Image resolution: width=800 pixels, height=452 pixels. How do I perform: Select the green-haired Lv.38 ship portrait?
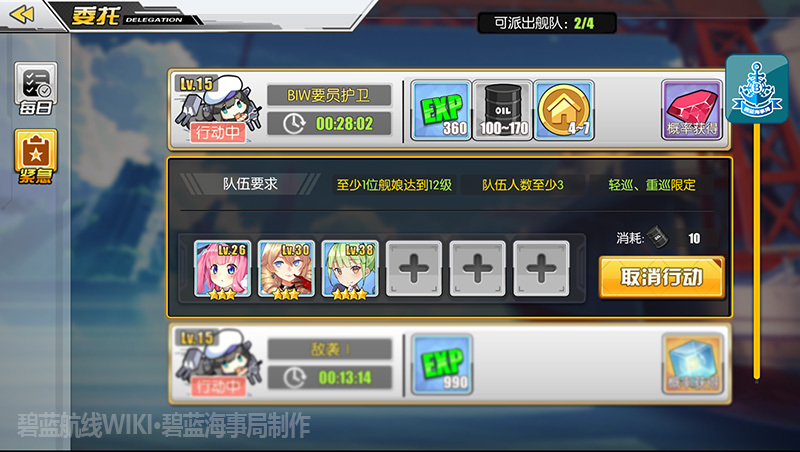click(x=350, y=269)
